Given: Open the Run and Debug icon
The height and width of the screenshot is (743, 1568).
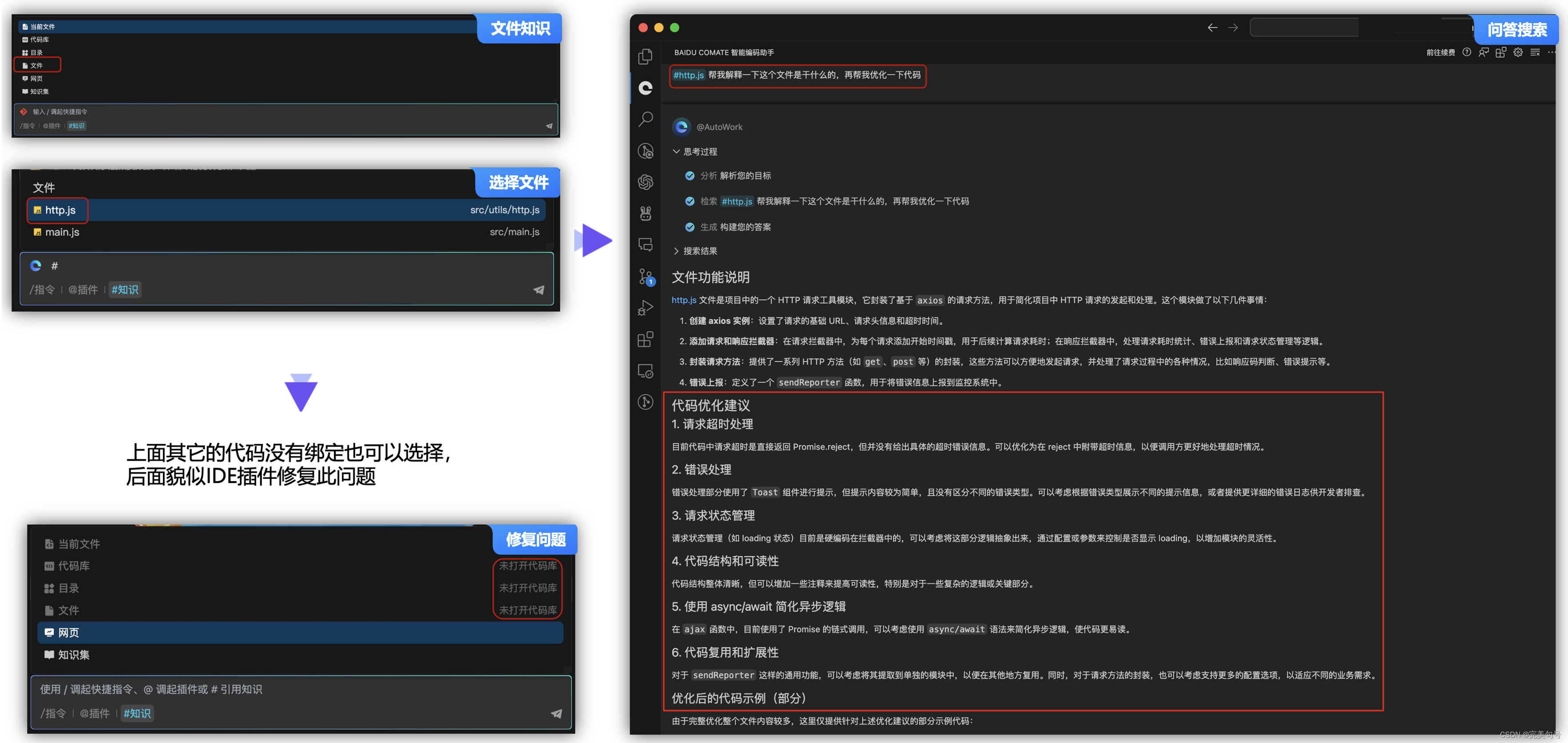Looking at the screenshot, I should tap(645, 308).
